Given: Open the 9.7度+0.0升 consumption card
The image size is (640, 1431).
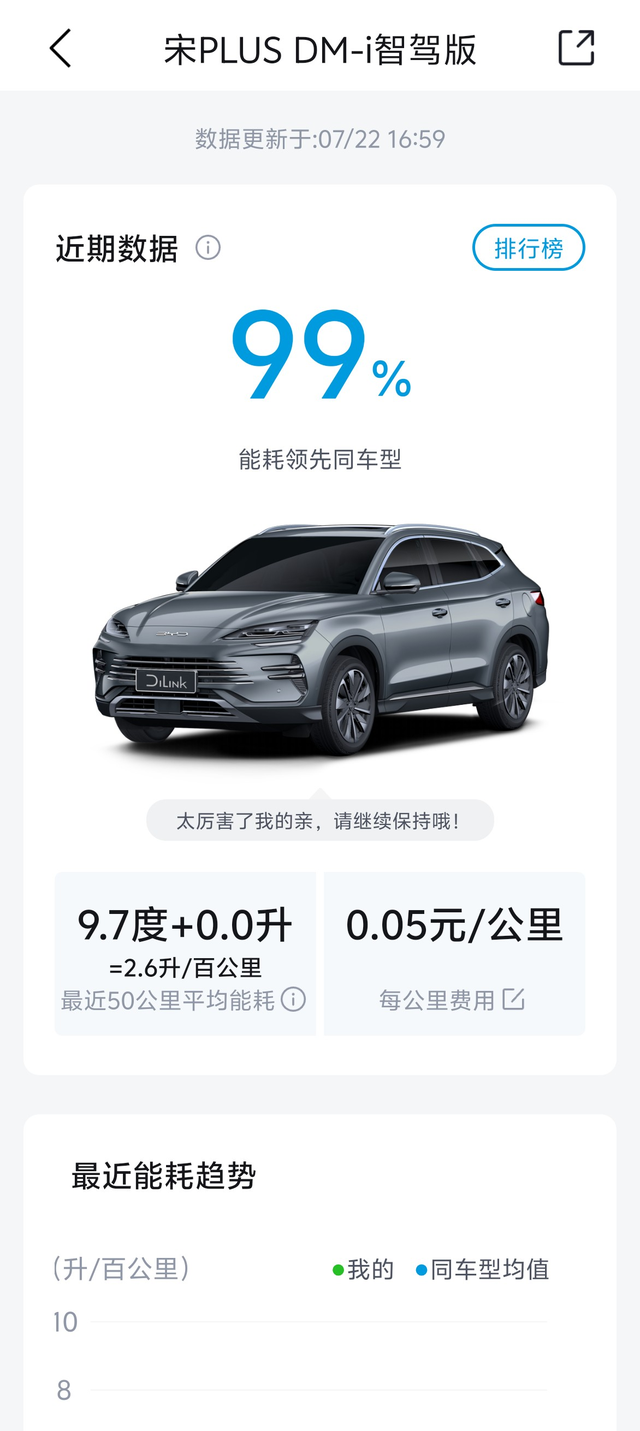Looking at the screenshot, I should [185, 953].
